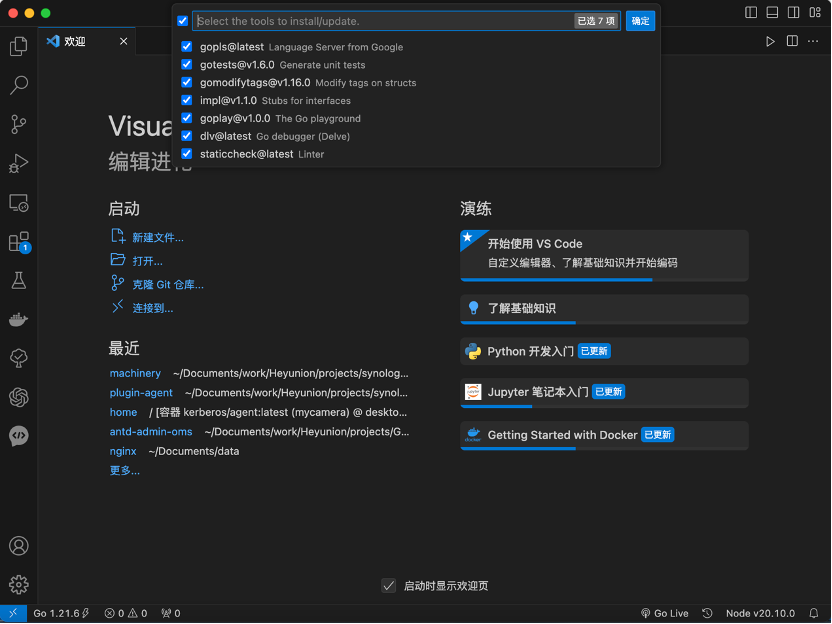The image size is (832, 624).
Task: Open the Extensions view with update badge
Action: coord(19,242)
